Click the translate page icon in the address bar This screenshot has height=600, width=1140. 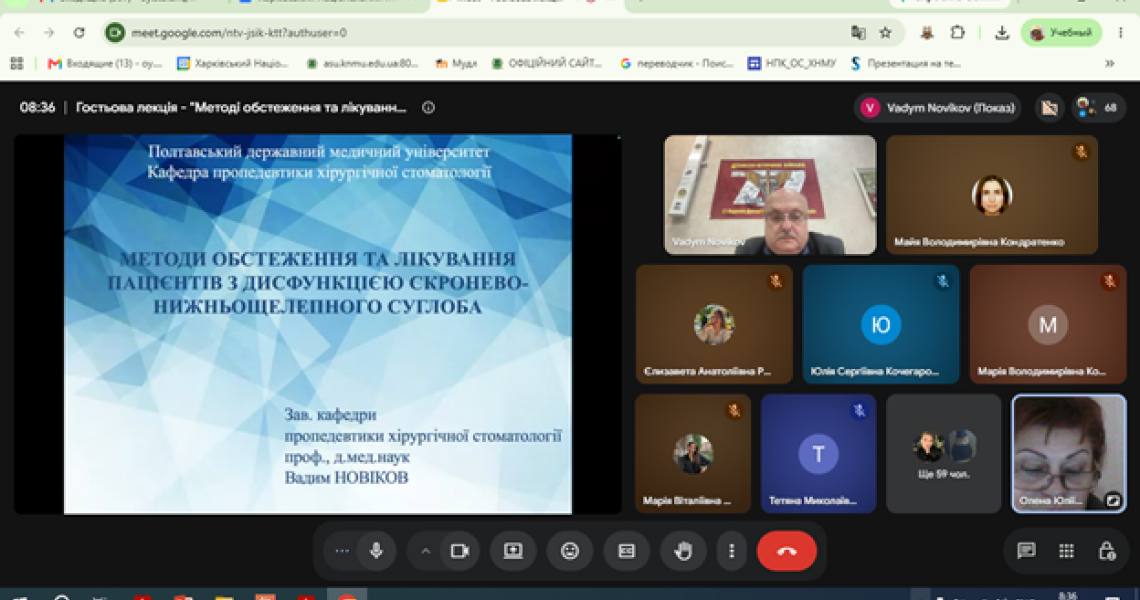[x=858, y=33]
